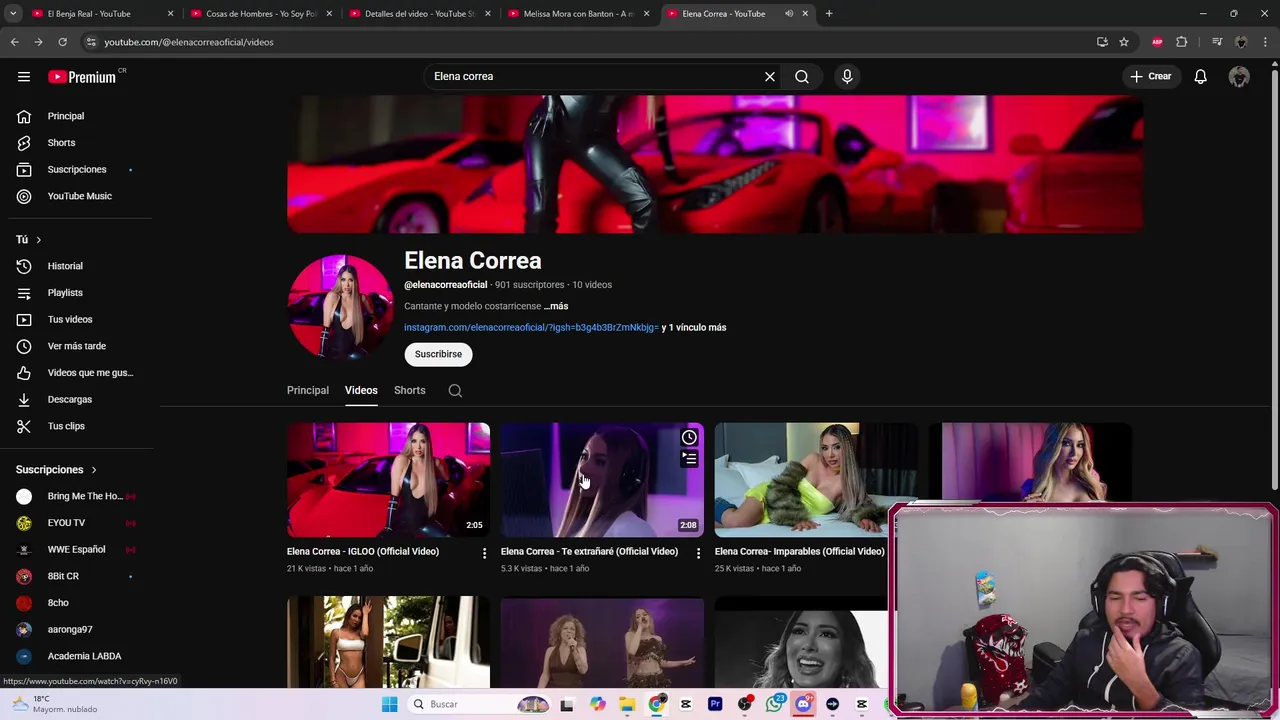
Task: Click the Crear button
Action: (1150, 76)
